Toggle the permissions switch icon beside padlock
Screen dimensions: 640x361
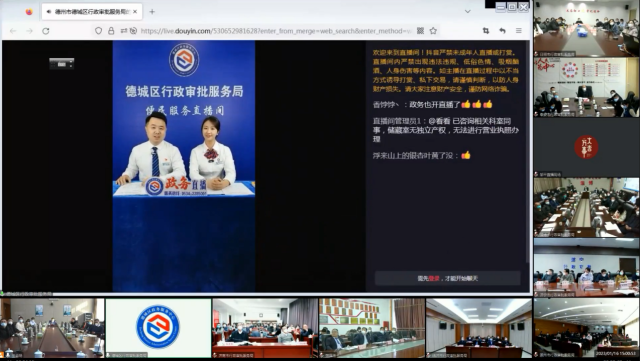click(124, 31)
